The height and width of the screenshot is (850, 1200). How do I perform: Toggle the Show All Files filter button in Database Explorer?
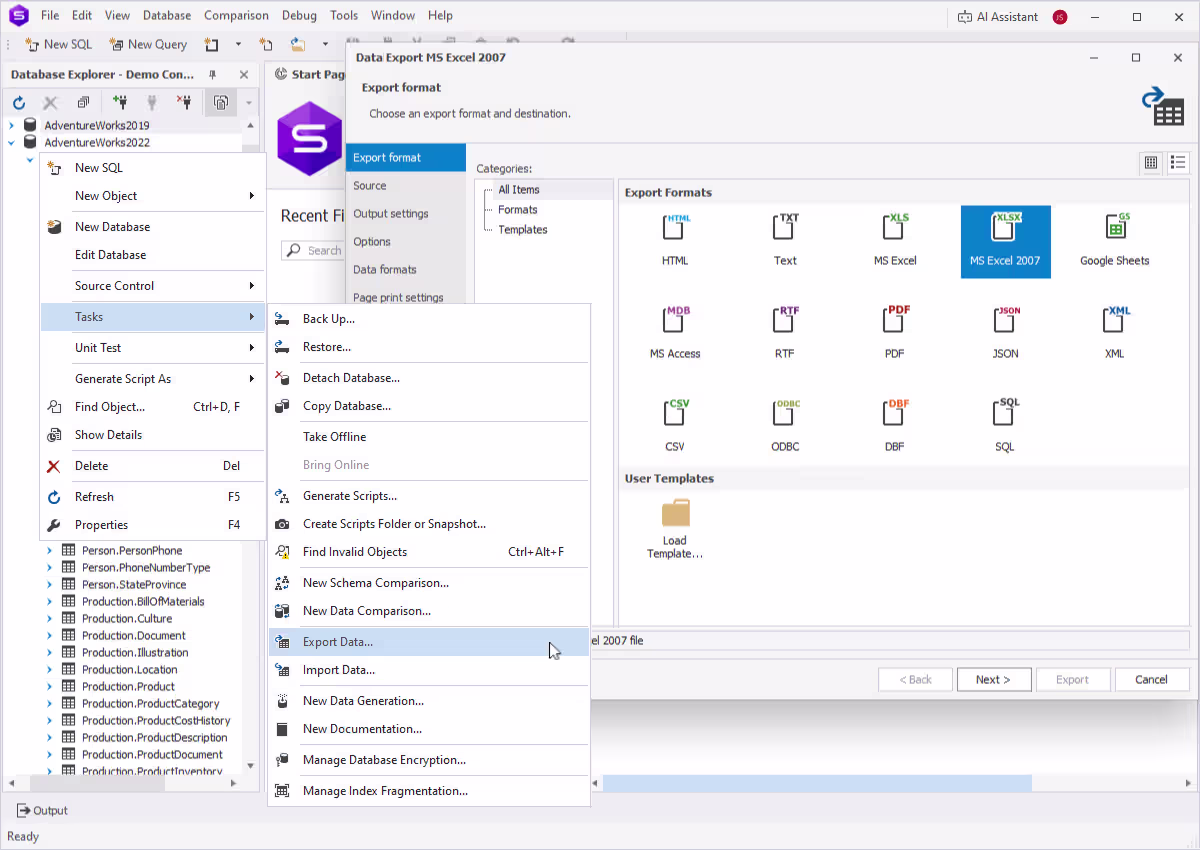point(219,102)
